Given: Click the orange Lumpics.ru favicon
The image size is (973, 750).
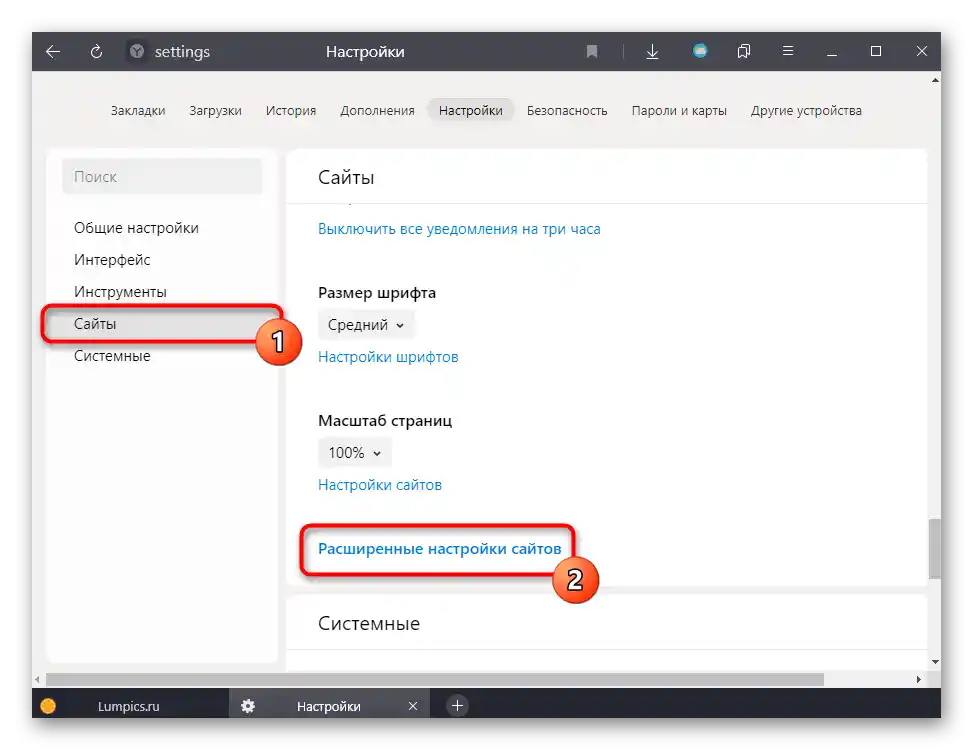Looking at the screenshot, I should click(x=48, y=706).
